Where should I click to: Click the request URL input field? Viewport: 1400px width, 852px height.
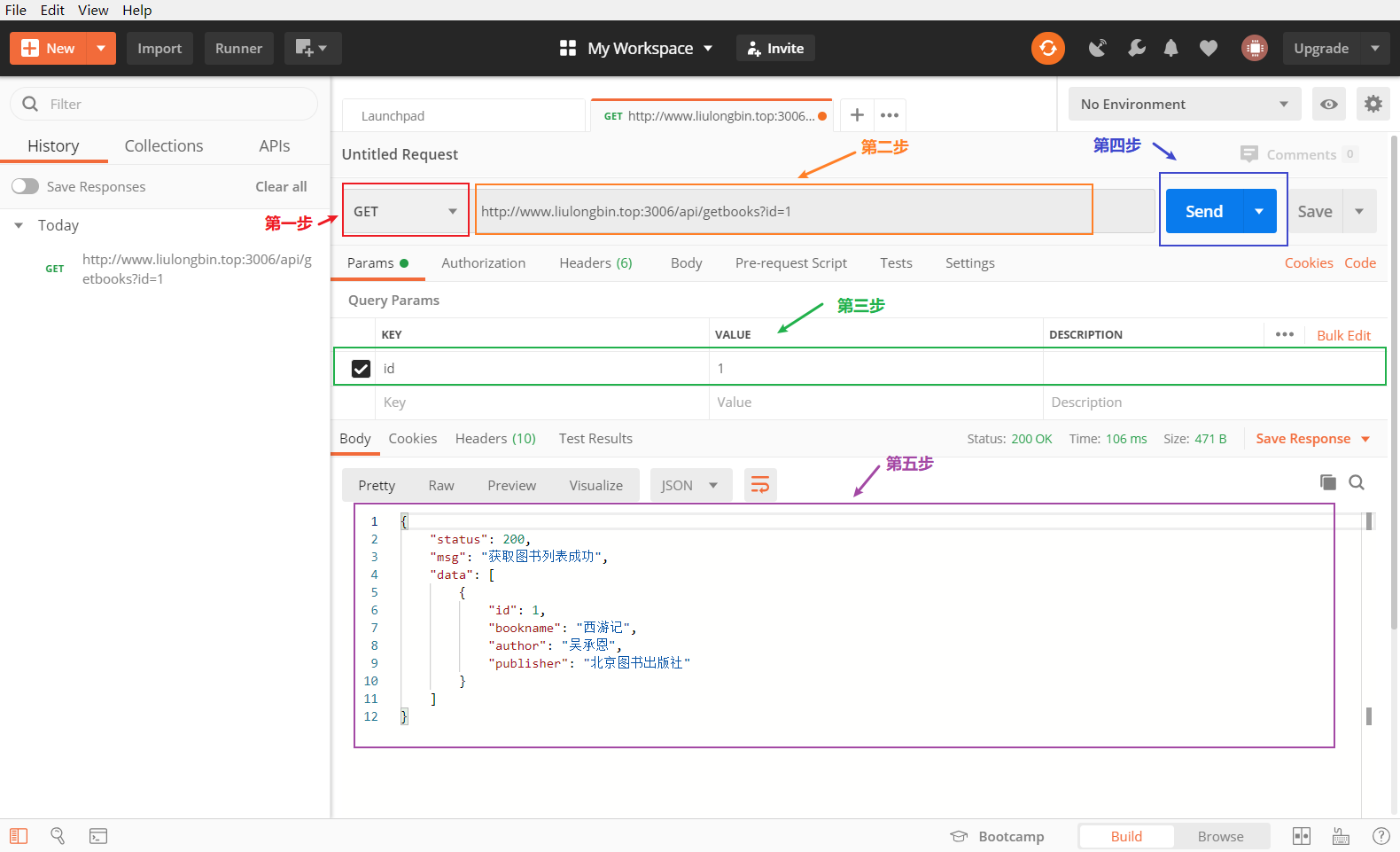783,211
